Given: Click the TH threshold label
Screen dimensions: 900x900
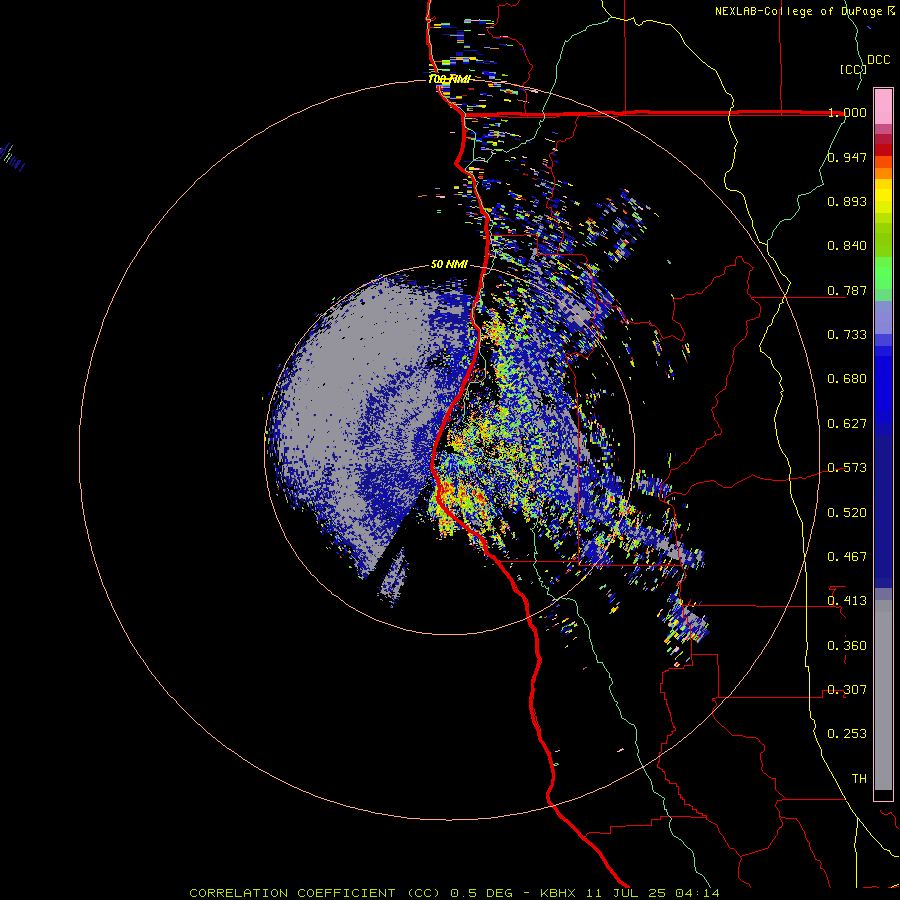Looking at the screenshot, I should pos(859,779).
